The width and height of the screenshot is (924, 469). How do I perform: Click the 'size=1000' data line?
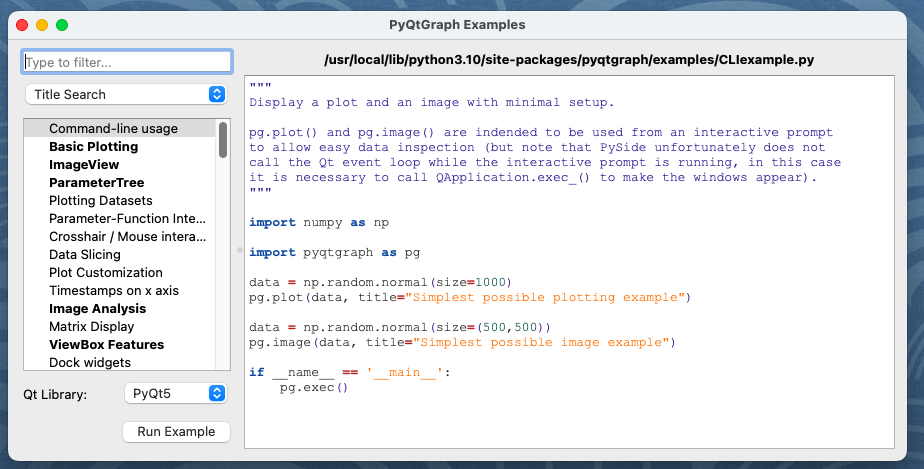pyautogui.click(x=381, y=282)
